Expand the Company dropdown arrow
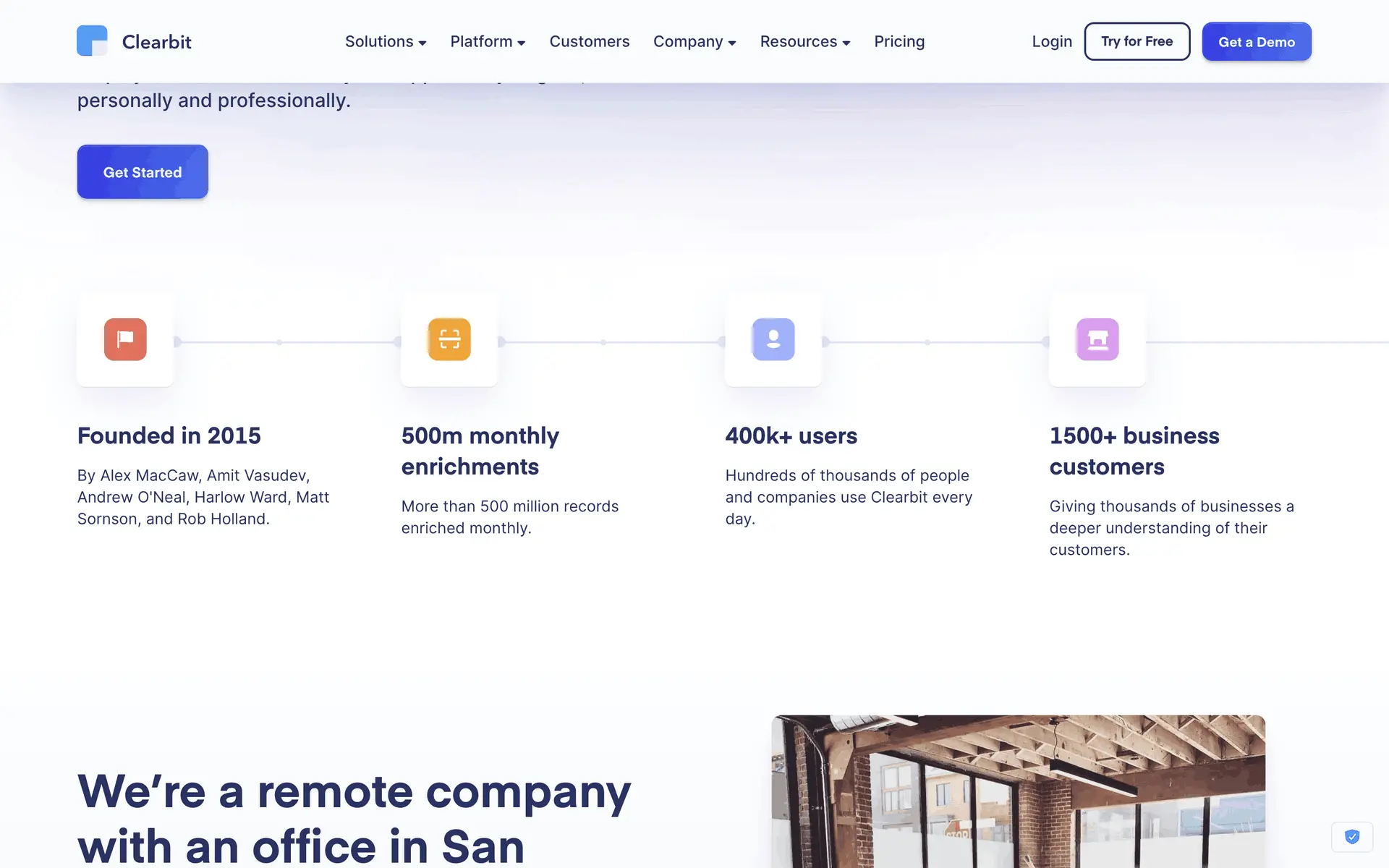Screen dimensions: 1389x868 point(731,43)
